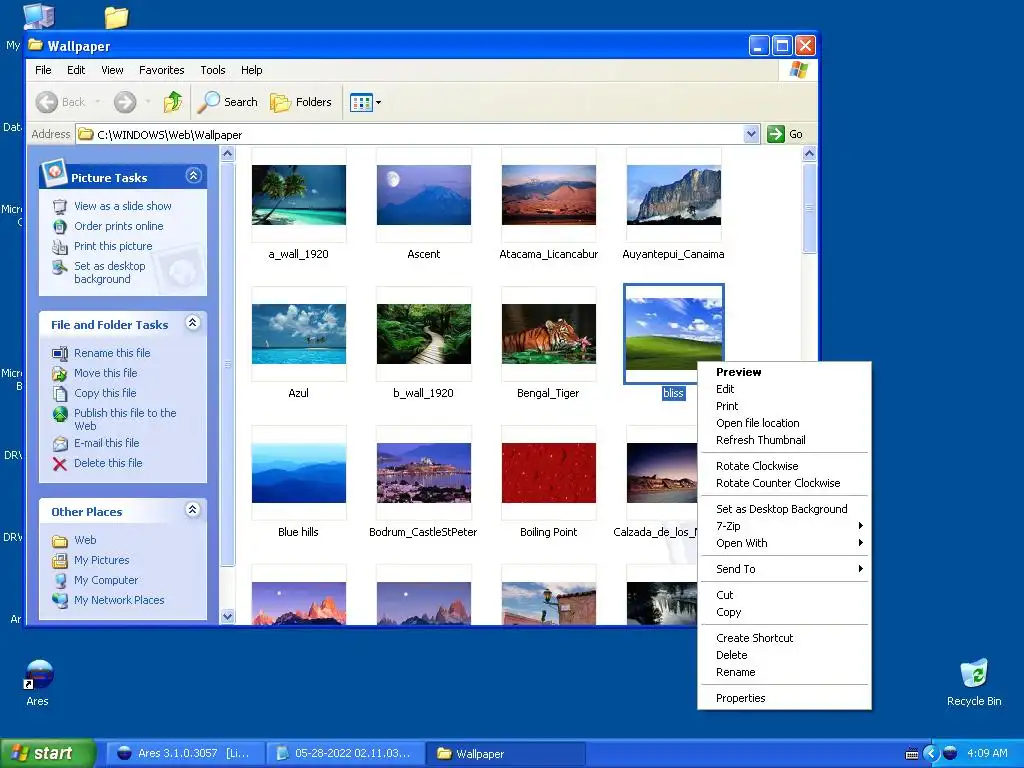Select the Boiling Point thumbnail
This screenshot has width=1024, height=768.
(x=549, y=473)
